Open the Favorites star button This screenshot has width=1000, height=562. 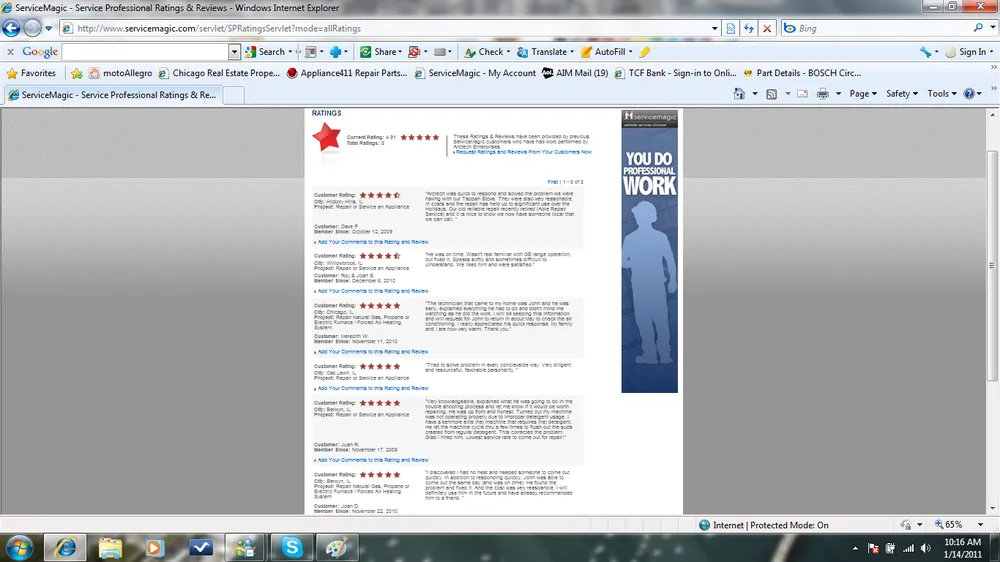click(31, 73)
